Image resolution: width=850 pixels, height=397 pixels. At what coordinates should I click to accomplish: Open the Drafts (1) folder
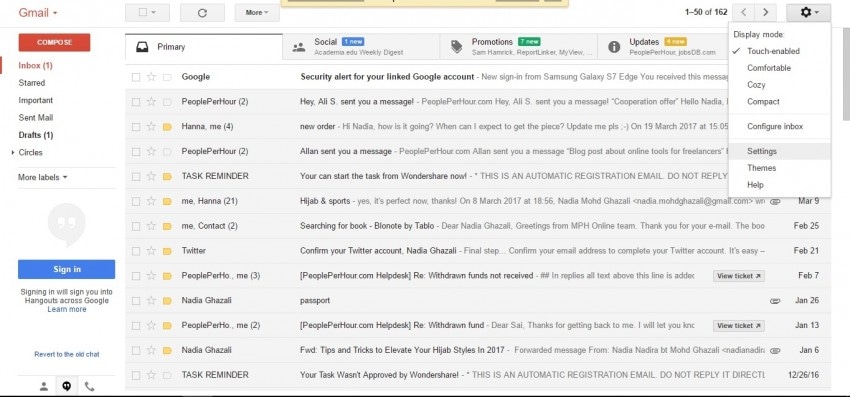coord(36,135)
